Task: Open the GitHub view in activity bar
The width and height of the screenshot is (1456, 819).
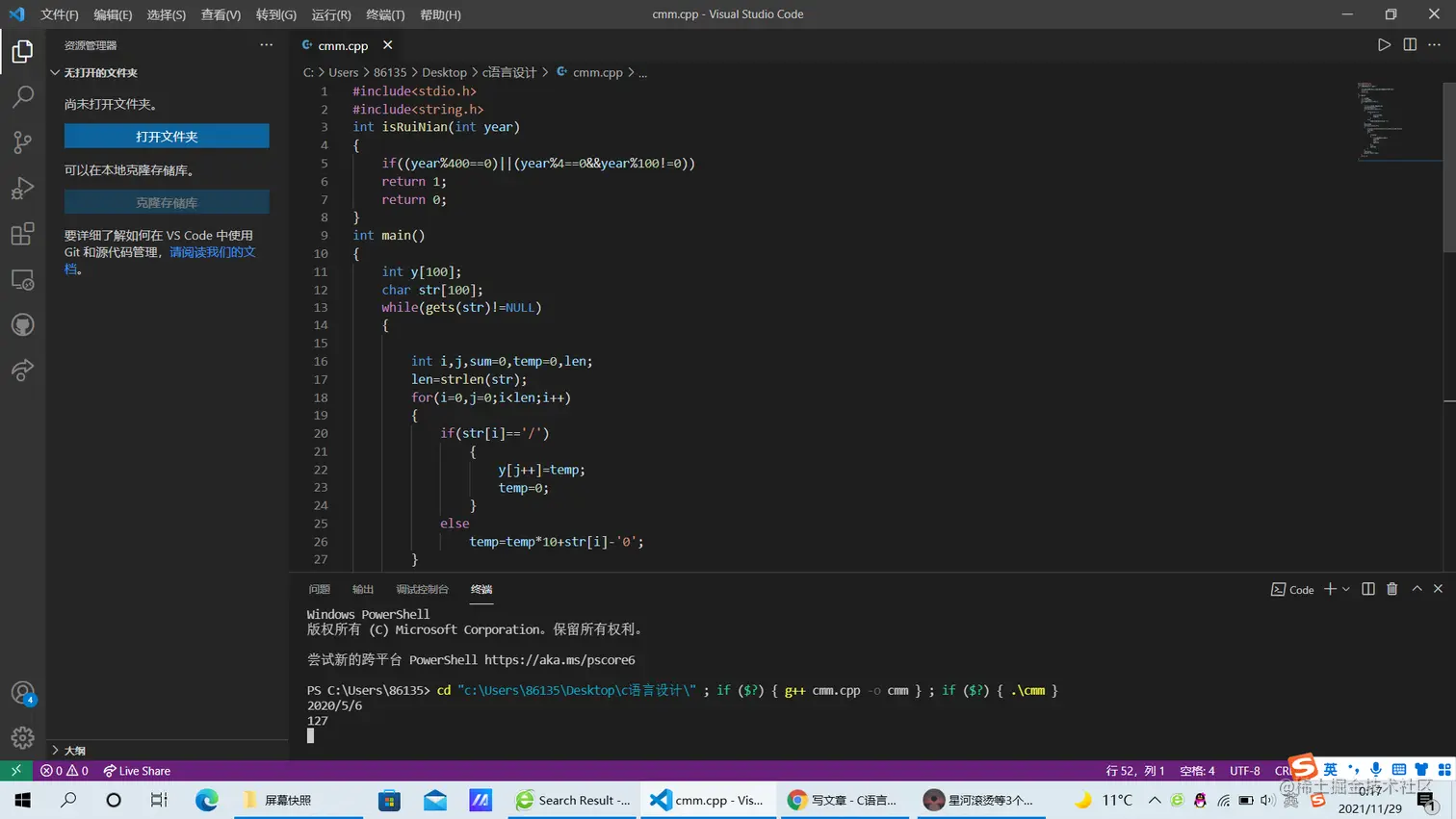Action: click(22, 325)
